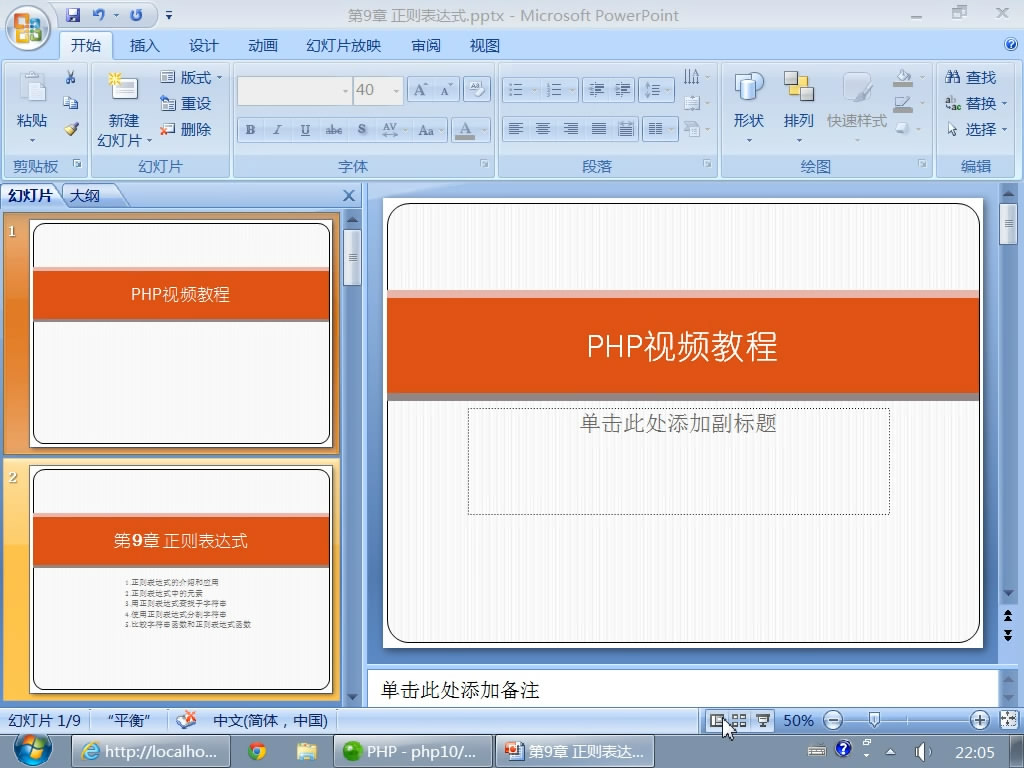This screenshot has height=768, width=1024.
Task: Switch to the 大纲 outline pane tab
Action: tap(85, 195)
